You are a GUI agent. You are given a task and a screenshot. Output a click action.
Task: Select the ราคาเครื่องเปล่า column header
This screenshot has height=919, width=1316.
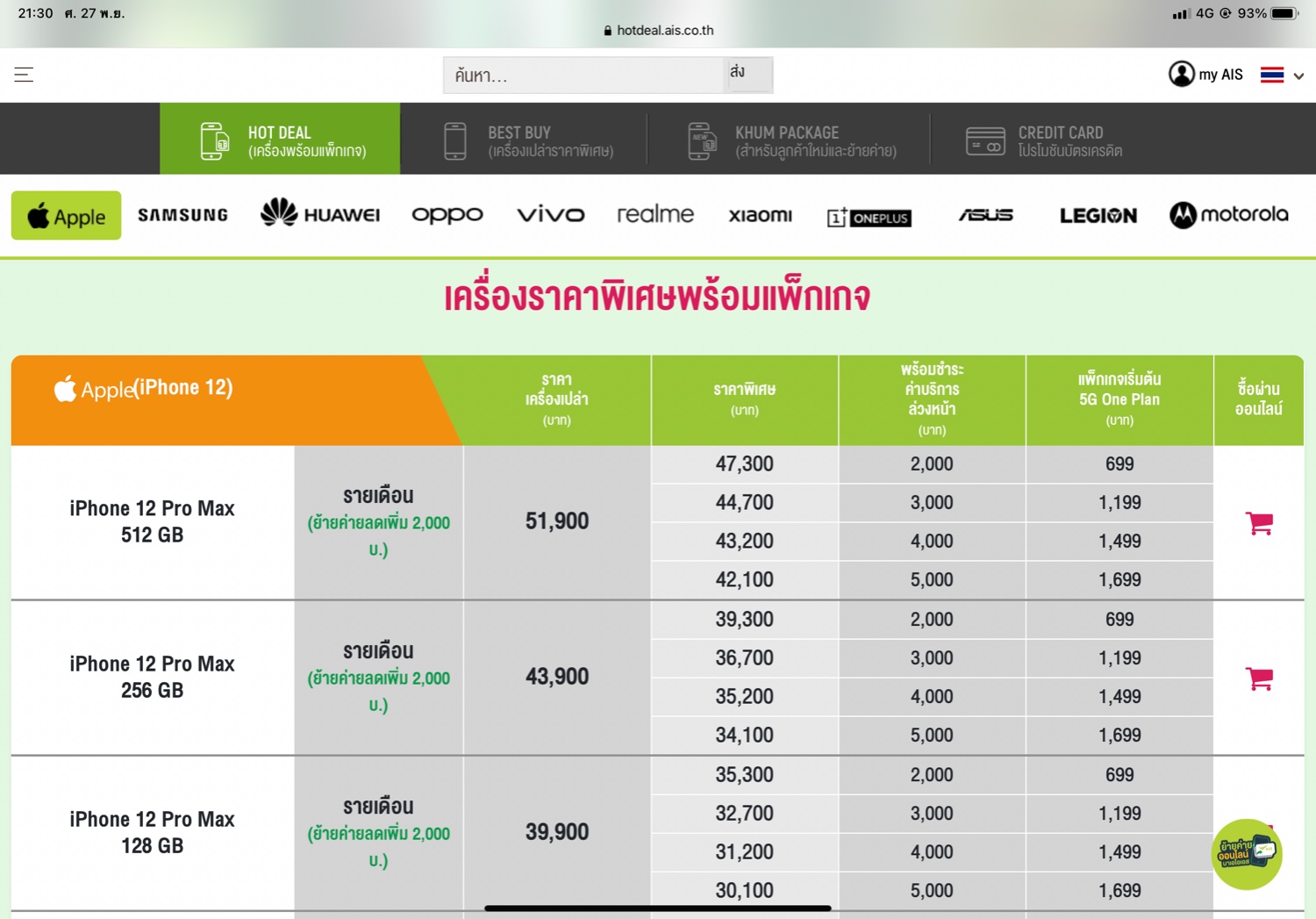coord(557,399)
